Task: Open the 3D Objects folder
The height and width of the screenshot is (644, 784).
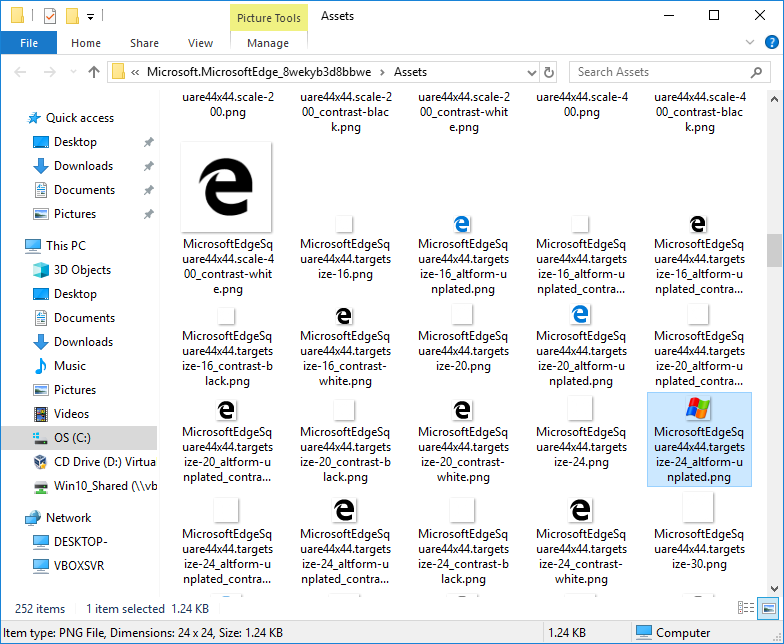Action: pos(82,270)
